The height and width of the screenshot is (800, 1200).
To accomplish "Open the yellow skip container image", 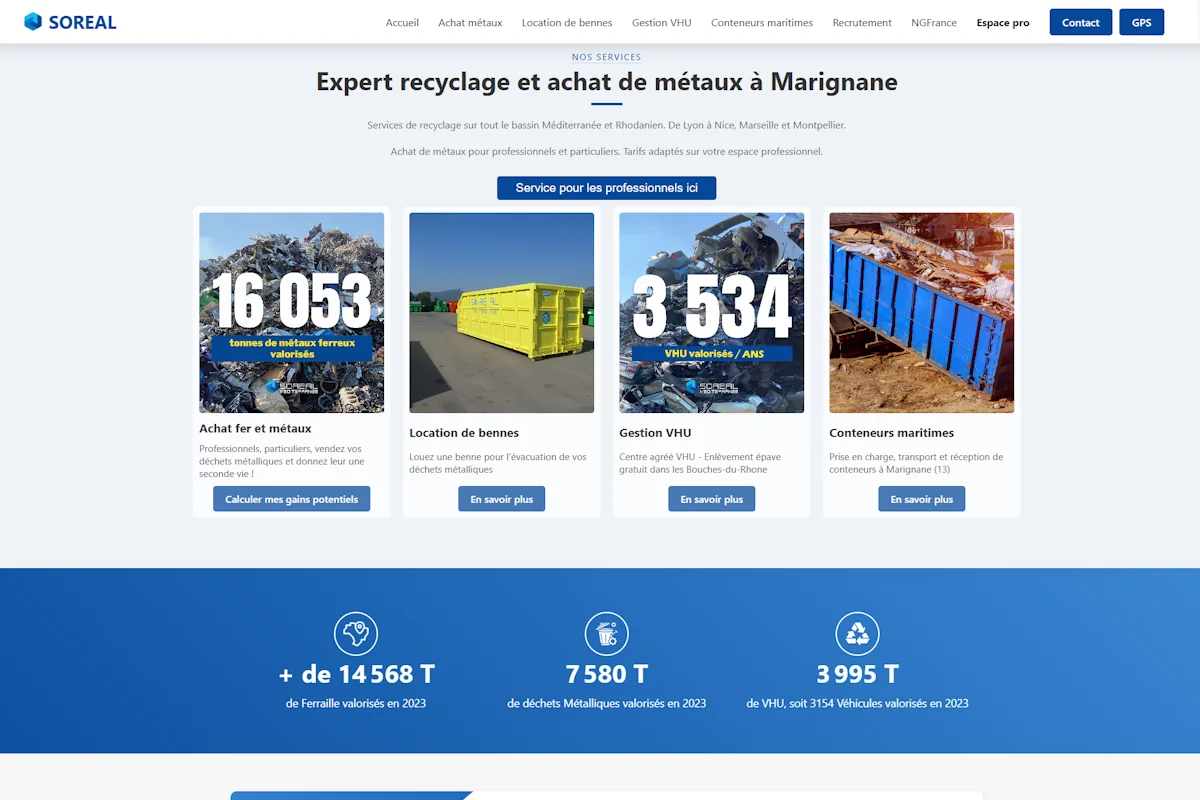I will click(x=502, y=312).
